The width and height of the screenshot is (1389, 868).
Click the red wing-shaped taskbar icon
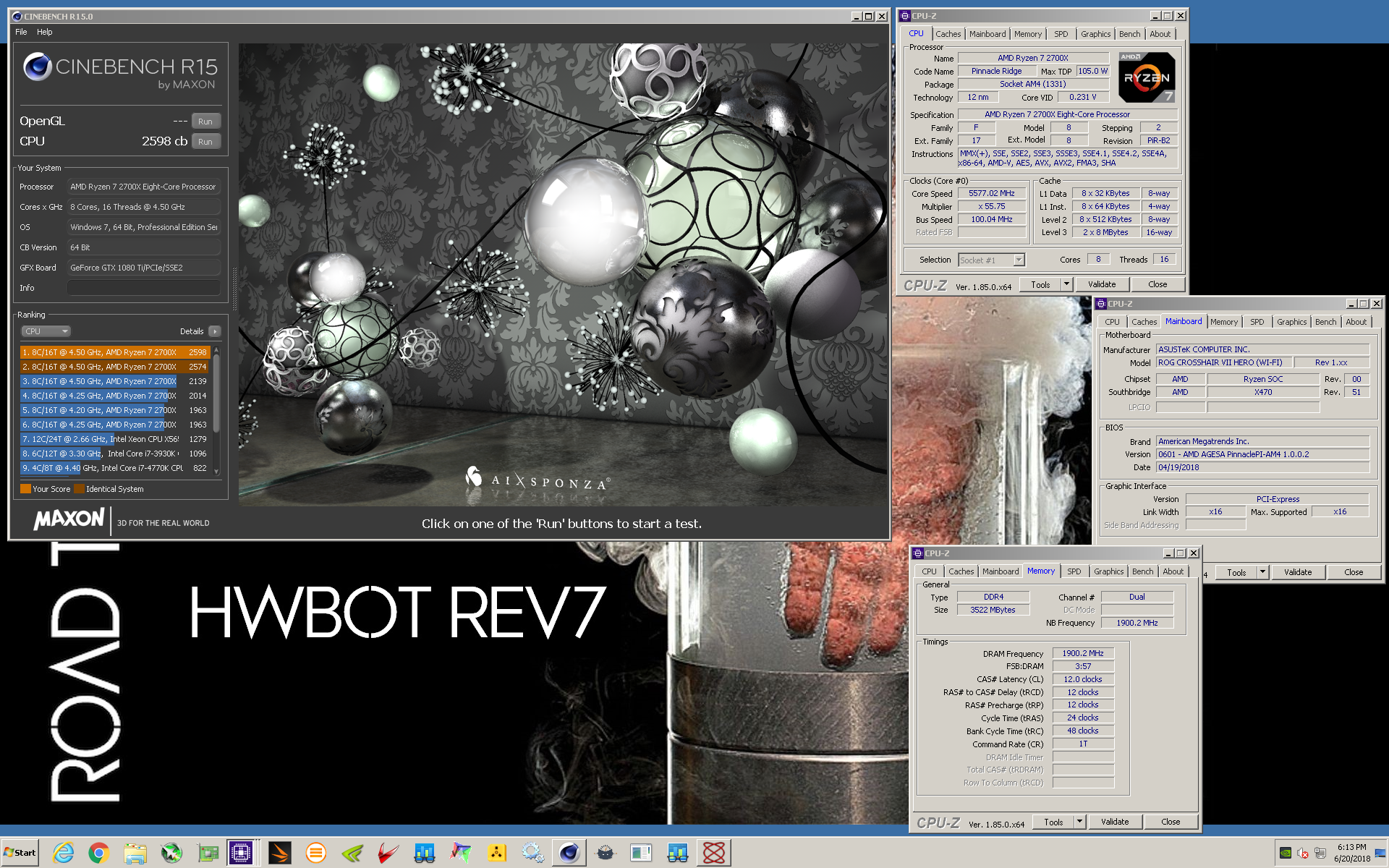388,854
